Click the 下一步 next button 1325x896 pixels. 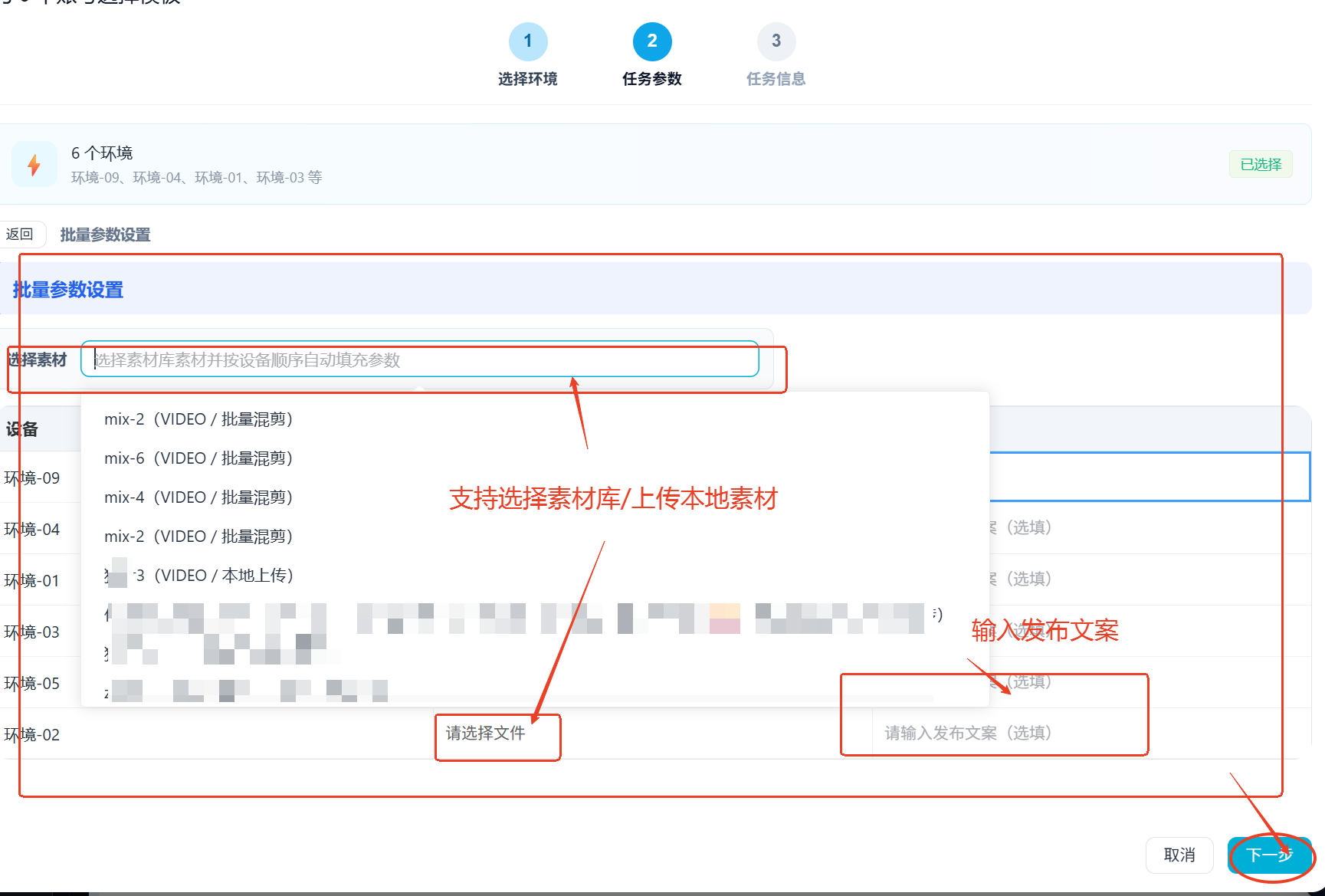[1269, 855]
